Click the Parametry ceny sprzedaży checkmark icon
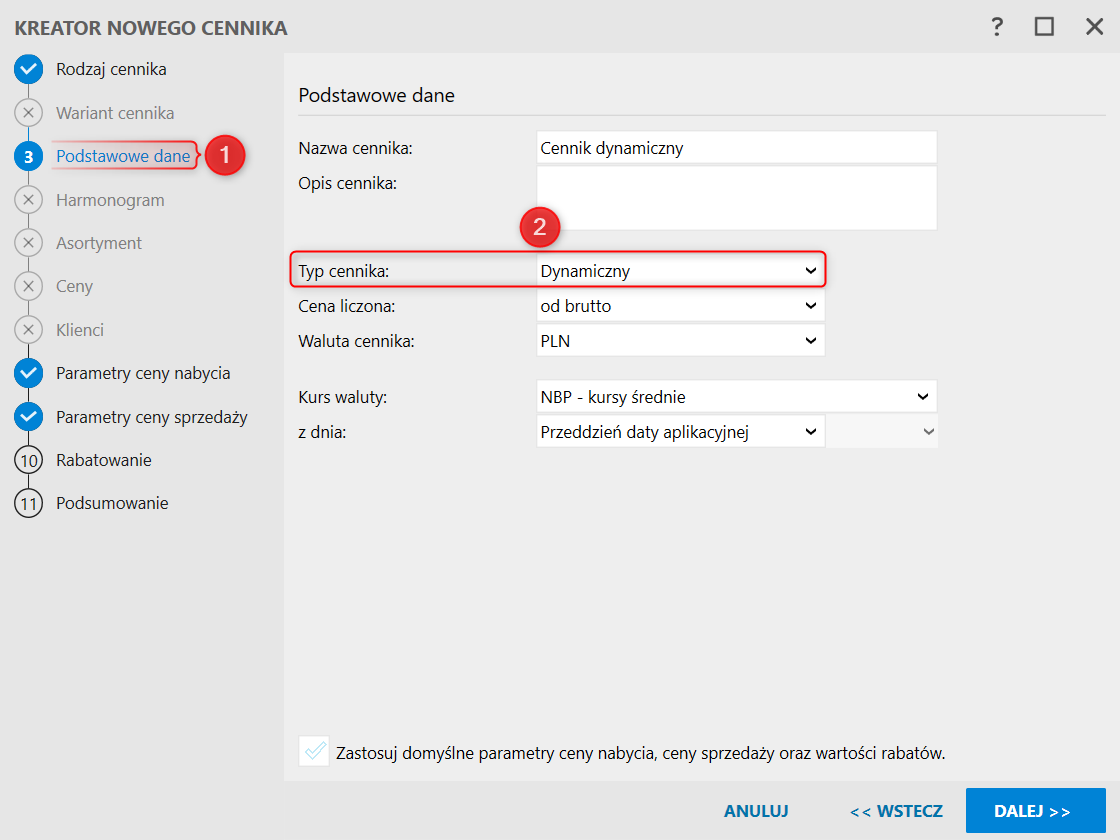This screenshot has width=1120, height=840. click(29, 417)
